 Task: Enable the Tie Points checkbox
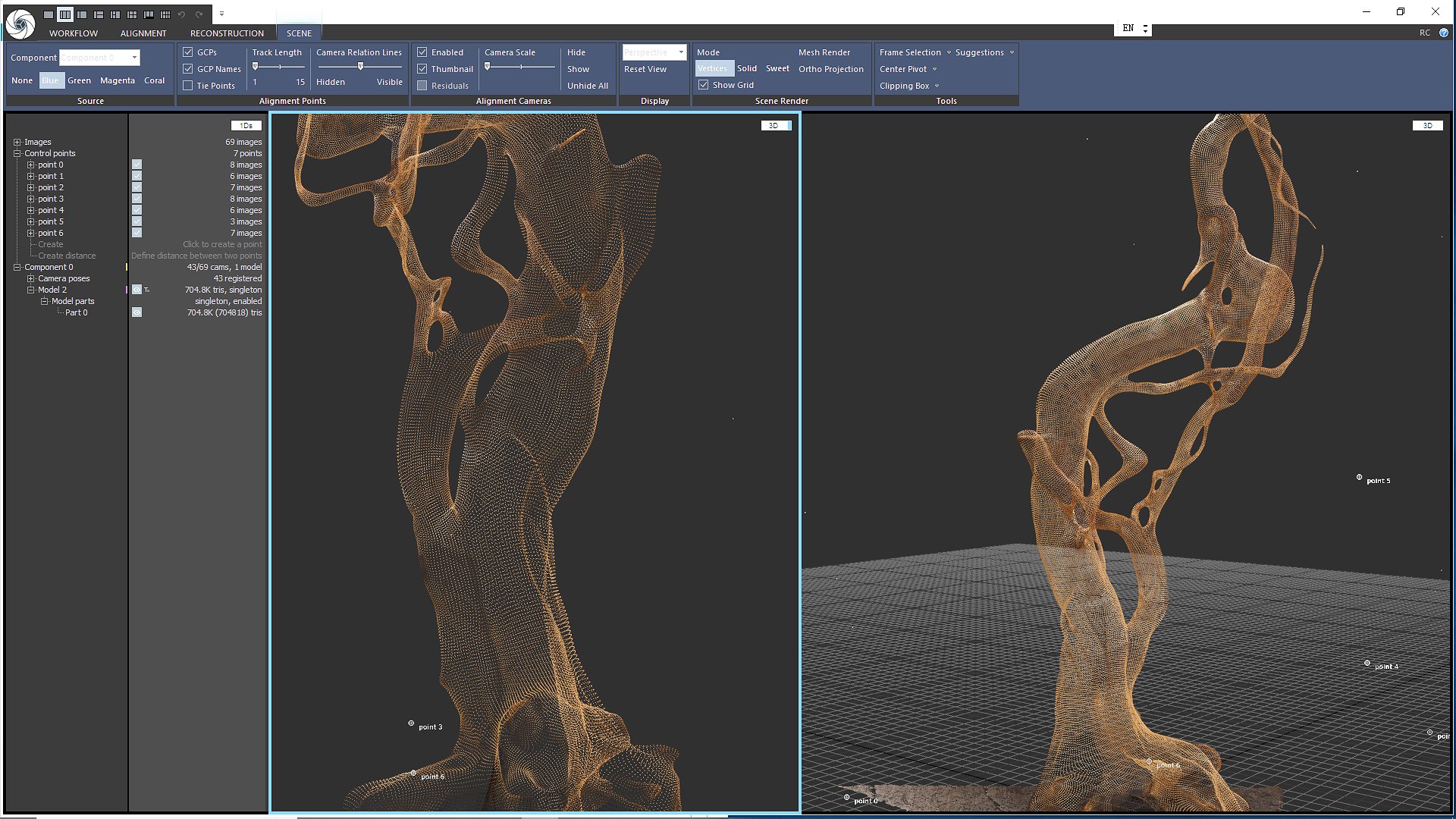coord(188,86)
